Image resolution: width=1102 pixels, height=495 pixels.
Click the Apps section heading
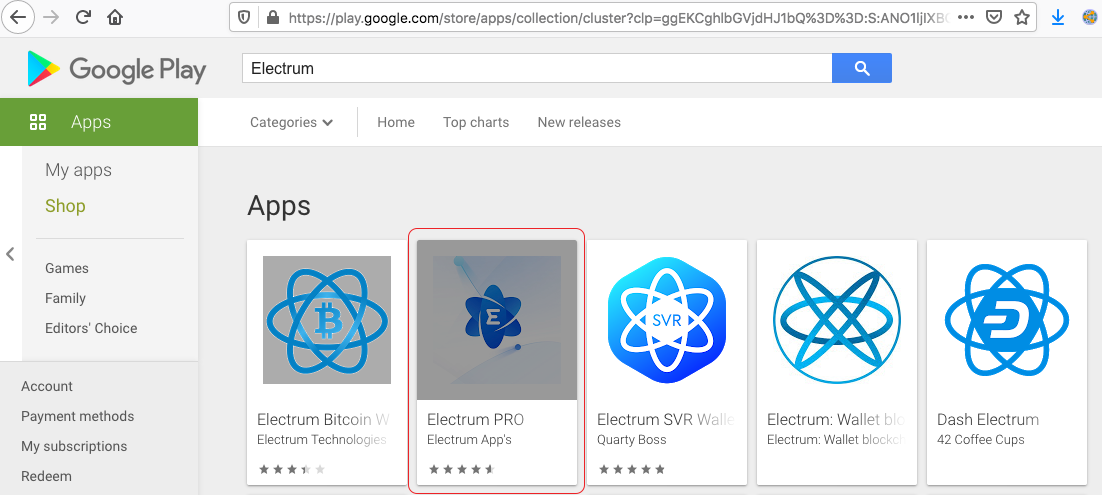279,207
